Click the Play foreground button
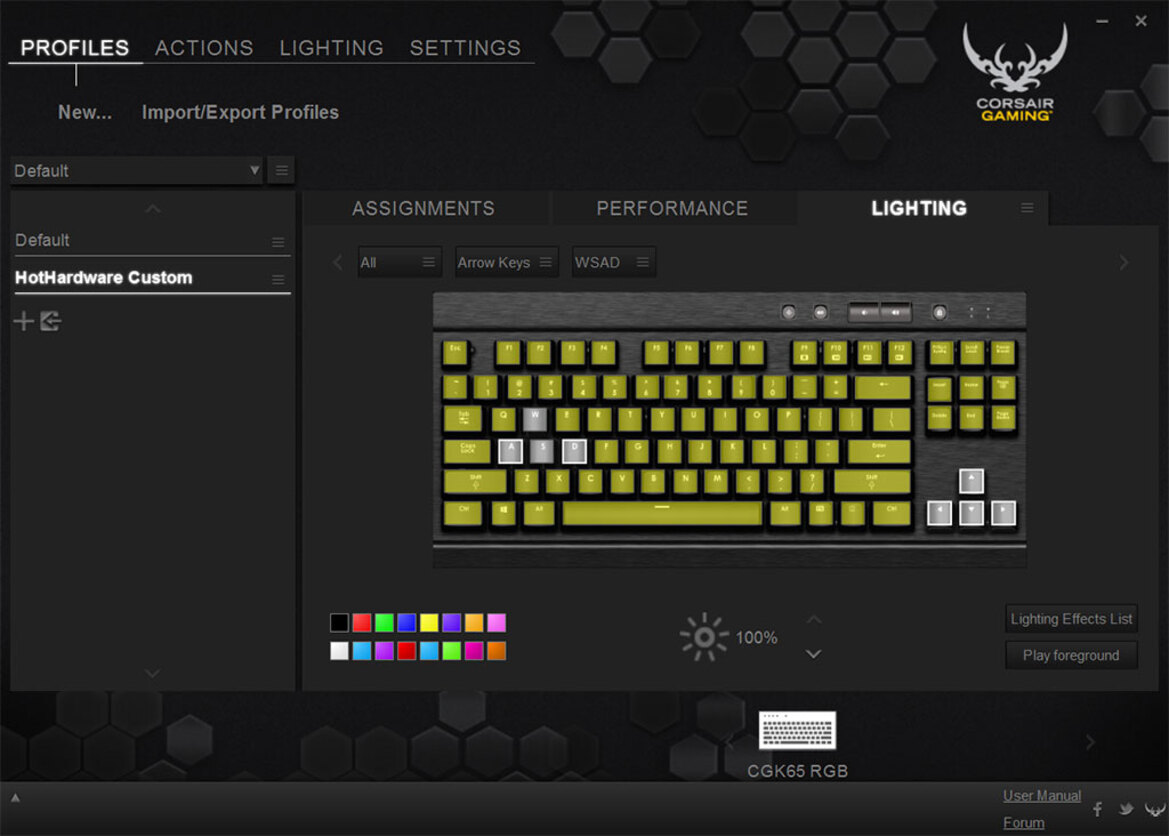 pos(1071,656)
